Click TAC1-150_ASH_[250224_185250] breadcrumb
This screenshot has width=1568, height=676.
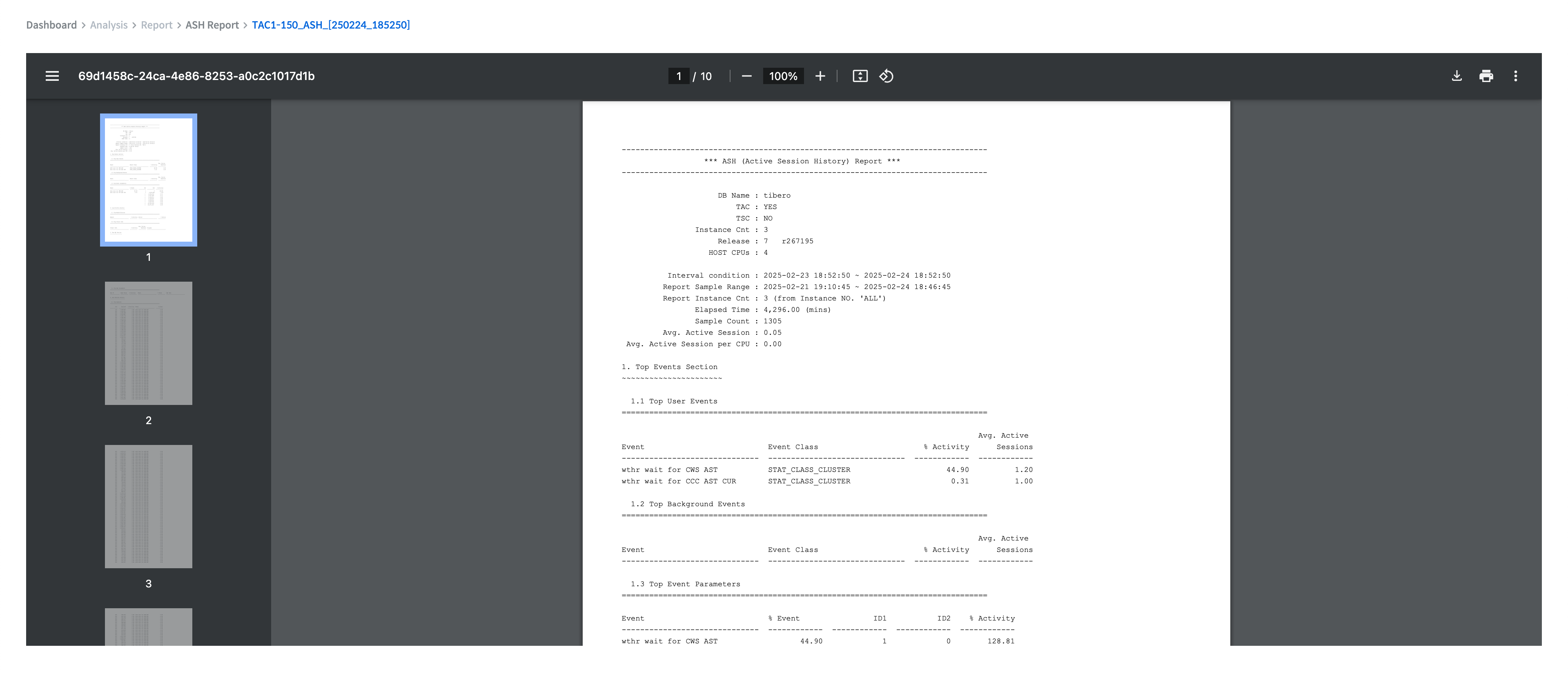pos(330,25)
